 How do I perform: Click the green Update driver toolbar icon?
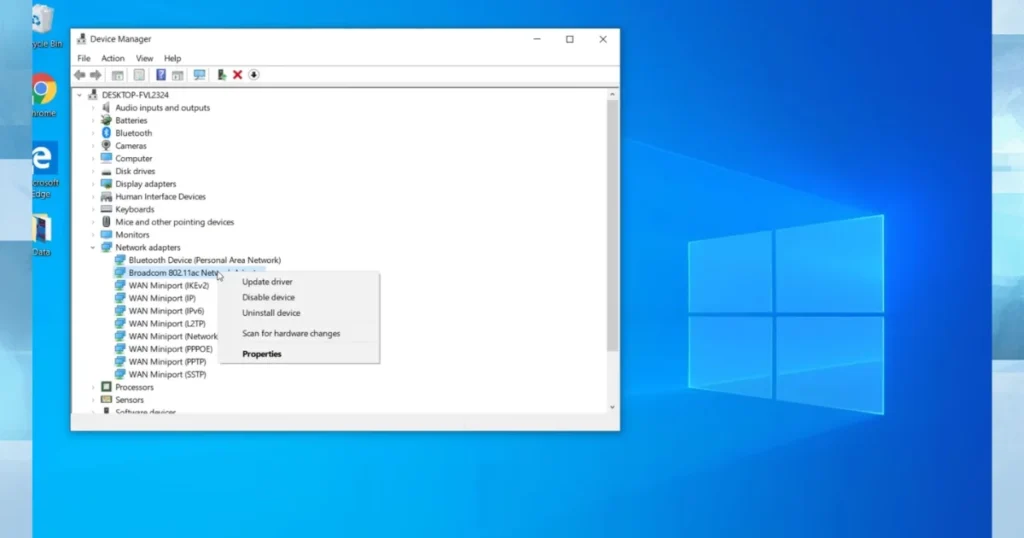coord(222,75)
